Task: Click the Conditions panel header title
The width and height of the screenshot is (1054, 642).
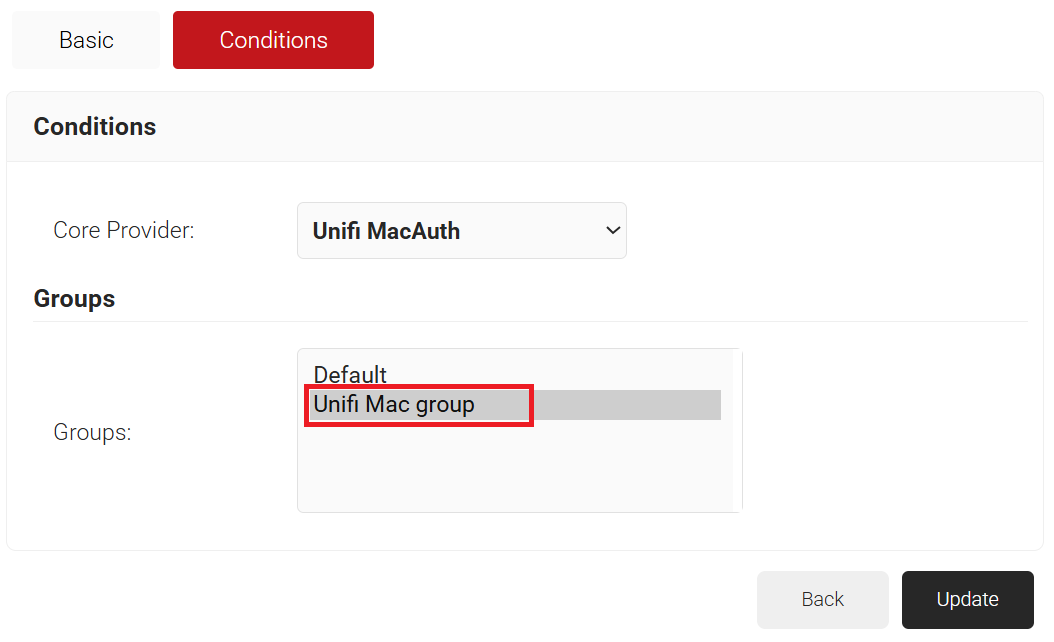Action: coord(95,127)
